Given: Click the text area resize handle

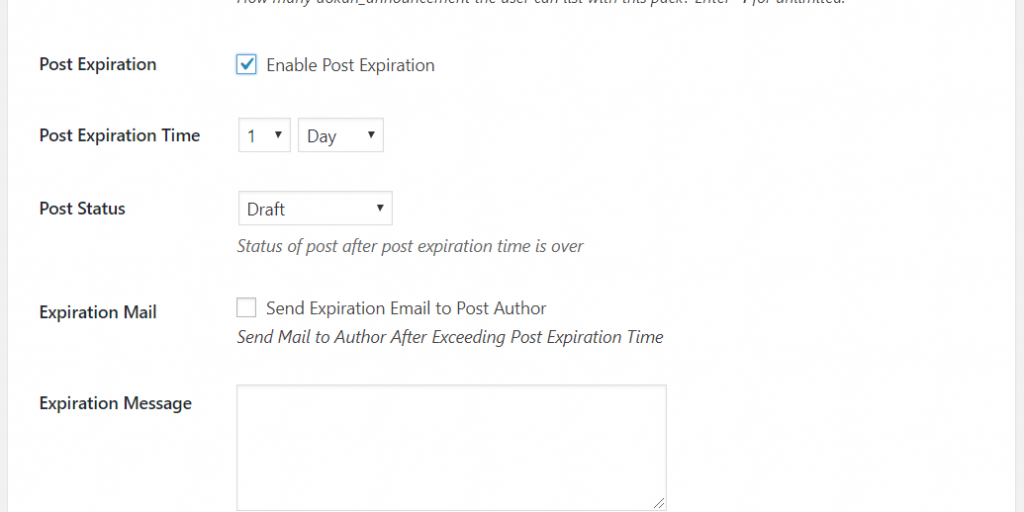Looking at the screenshot, I should [x=659, y=503].
